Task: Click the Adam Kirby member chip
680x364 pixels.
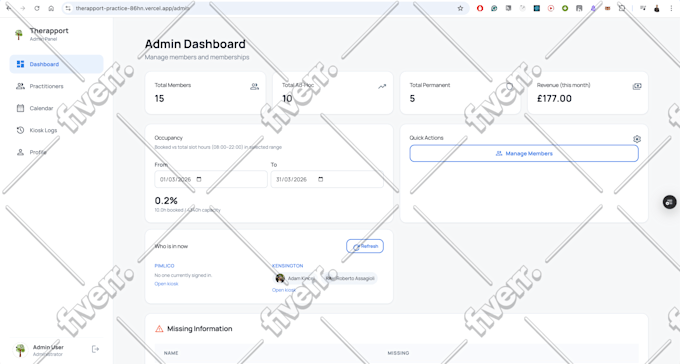Action: click(x=296, y=278)
